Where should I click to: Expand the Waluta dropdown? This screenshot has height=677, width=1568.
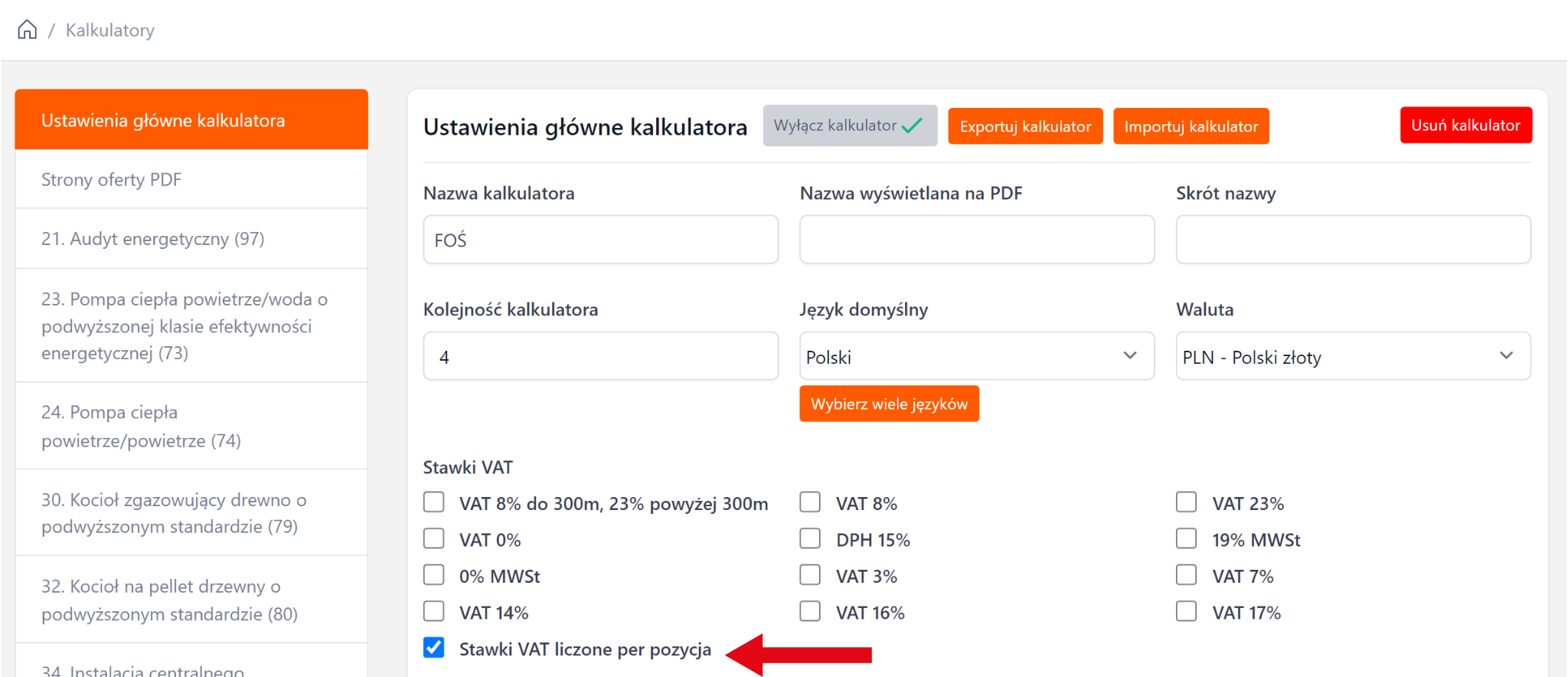point(1353,357)
